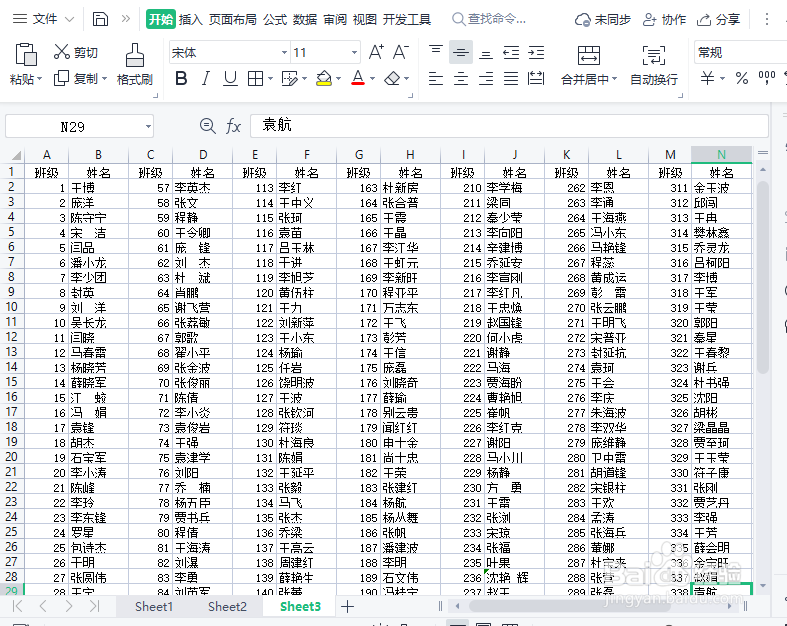This screenshot has width=787, height=626.
Task: Expand the font color dropdown arrow
Action: pyautogui.click(x=372, y=78)
